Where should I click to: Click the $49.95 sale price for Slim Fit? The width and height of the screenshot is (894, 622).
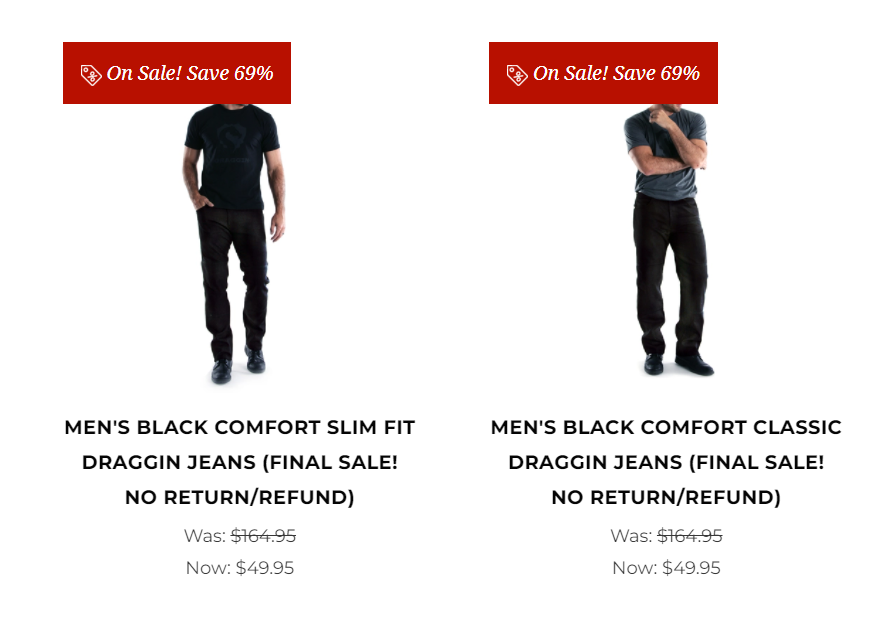click(265, 568)
